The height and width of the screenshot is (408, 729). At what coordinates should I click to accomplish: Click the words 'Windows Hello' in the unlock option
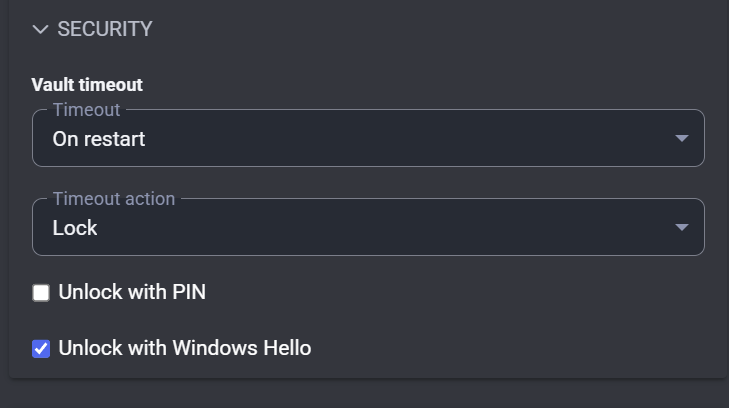pyautogui.click(x=241, y=349)
